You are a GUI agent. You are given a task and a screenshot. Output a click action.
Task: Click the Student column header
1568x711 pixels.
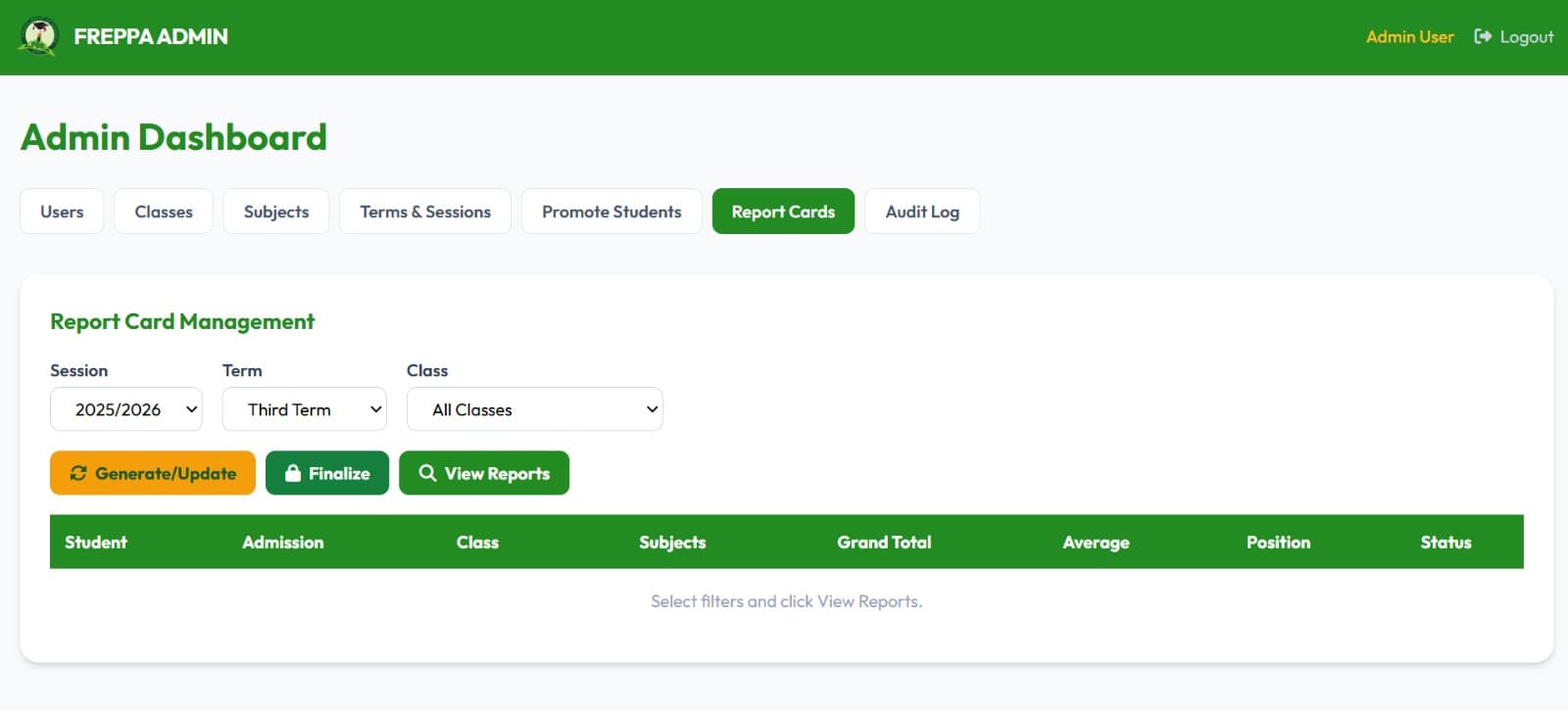[96, 542]
